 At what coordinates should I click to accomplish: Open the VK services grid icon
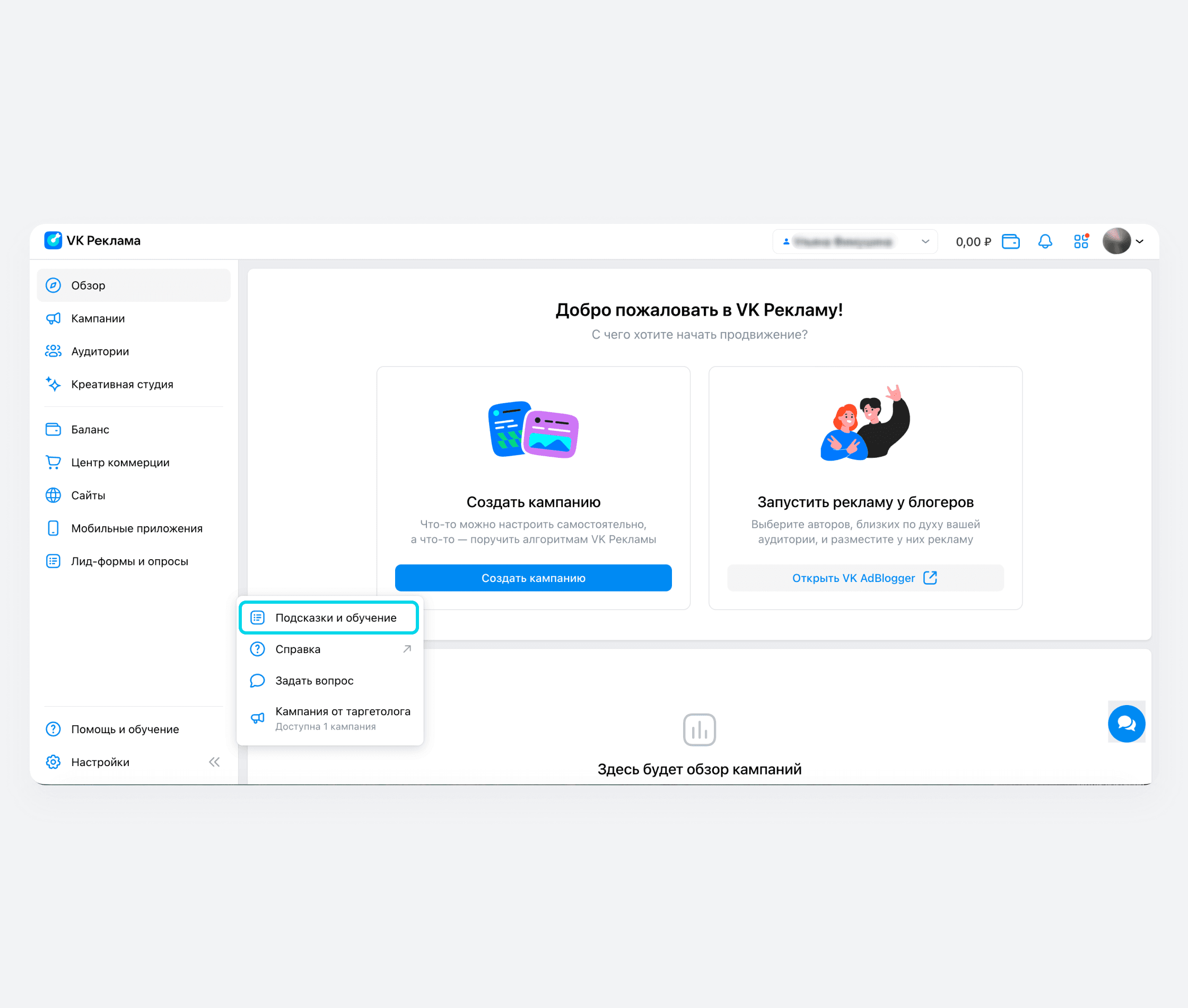(1081, 241)
